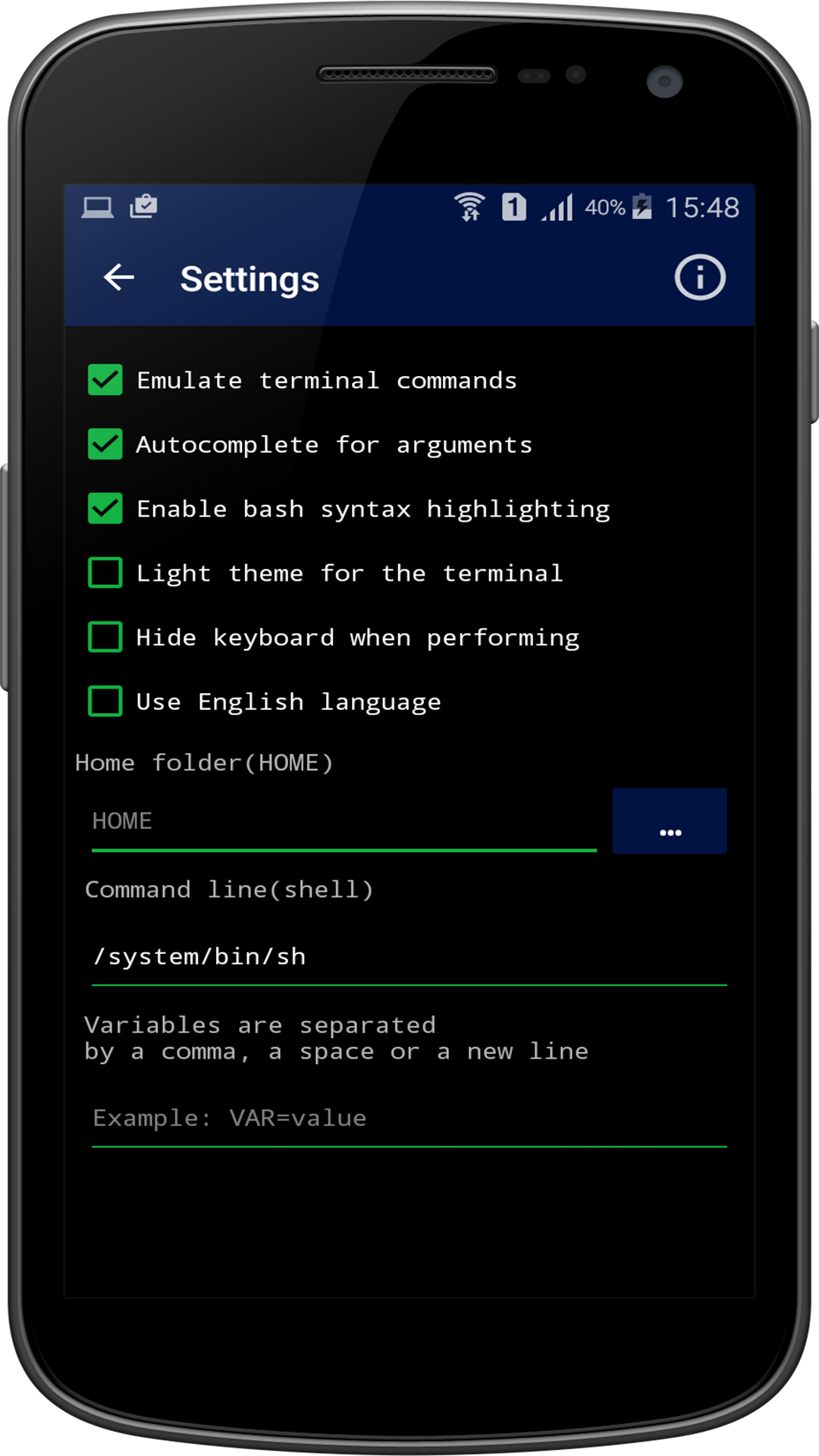Tap the signal strength bars icon
Viewport: 819px width, 1456px height.
(555, 207)
